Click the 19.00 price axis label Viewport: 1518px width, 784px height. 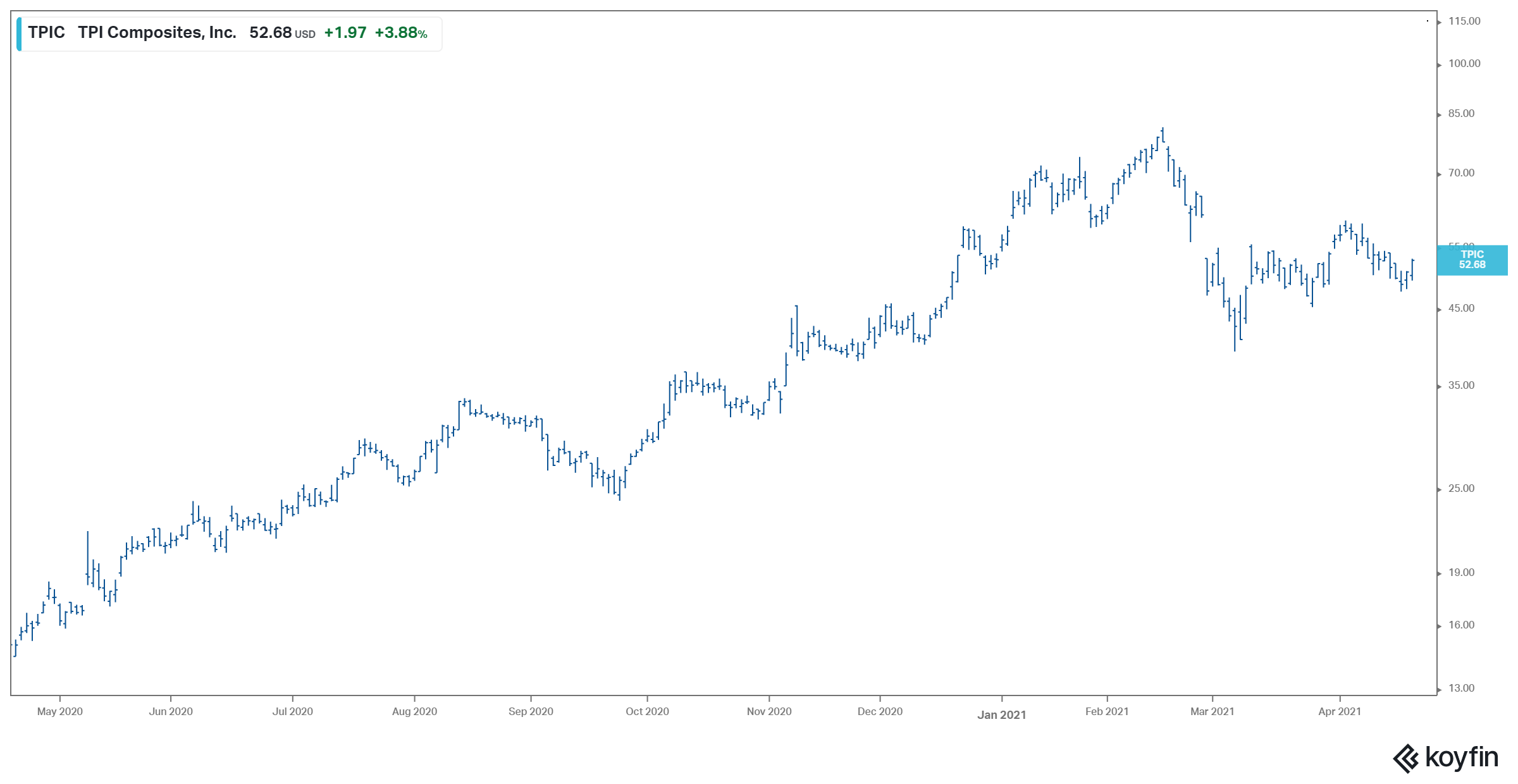[x=1461, y=573]
